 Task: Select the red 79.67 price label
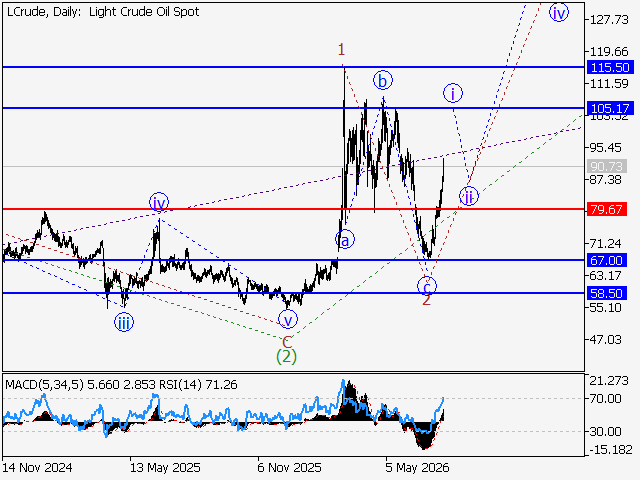pyautogui.click(x=607, y=209)
